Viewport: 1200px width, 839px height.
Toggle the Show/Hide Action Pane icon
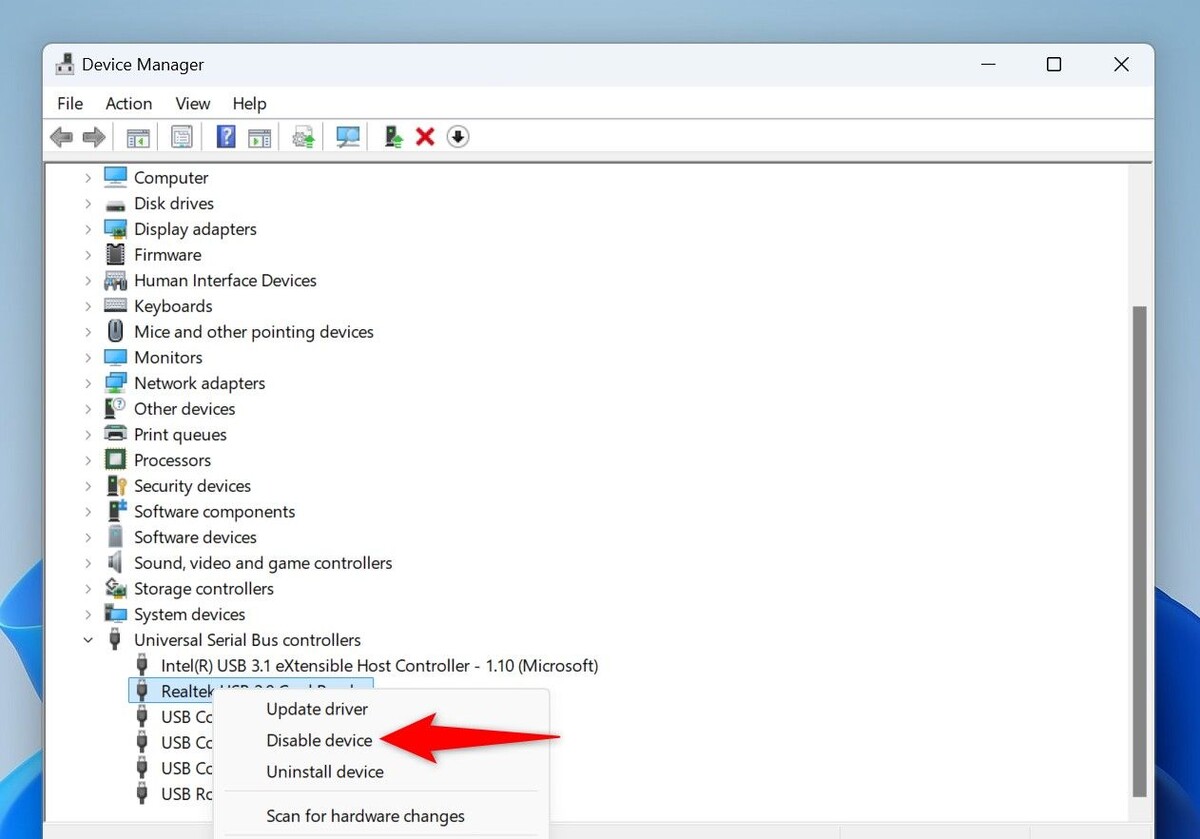pos(259,137)
